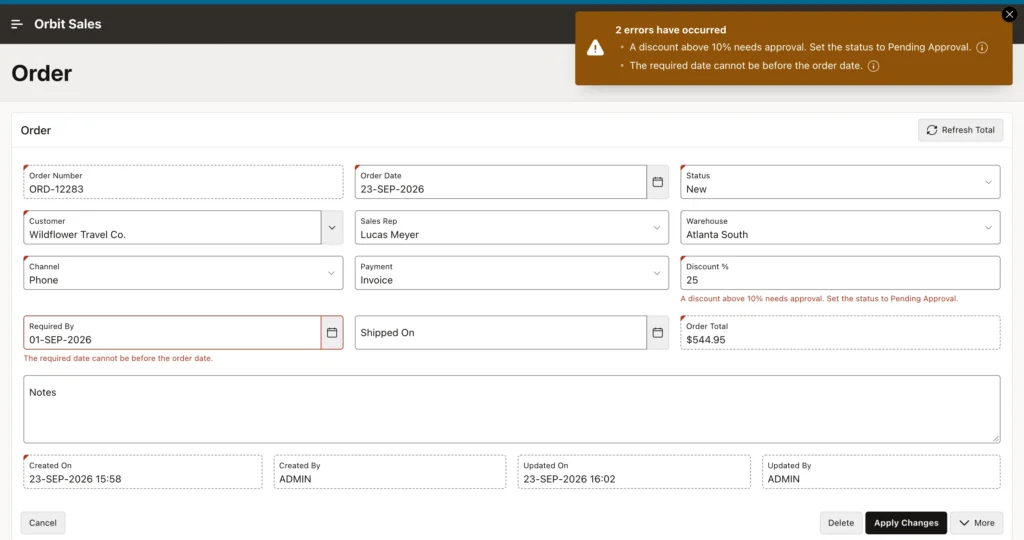The width and height of the screenshot is (1024, 540).
Task: Click the Apply Changes button
Action: click(x=906, y=523)
